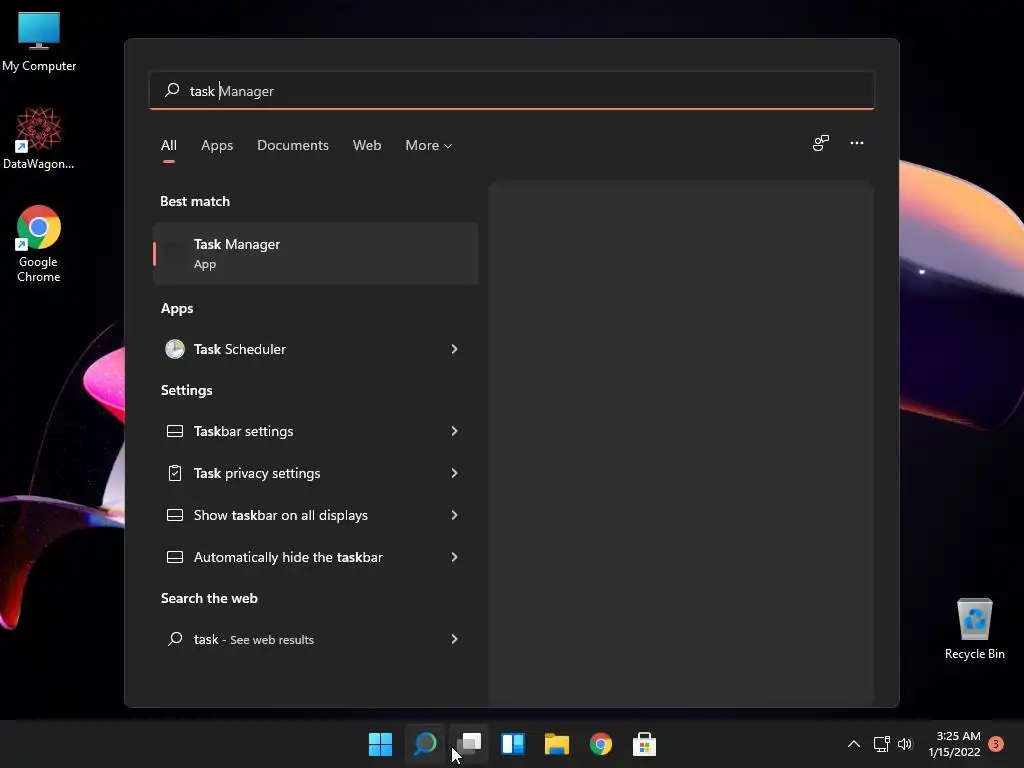Launch Chrome from the taskbar
This screenshot has height=768, width=1024.
601,744
